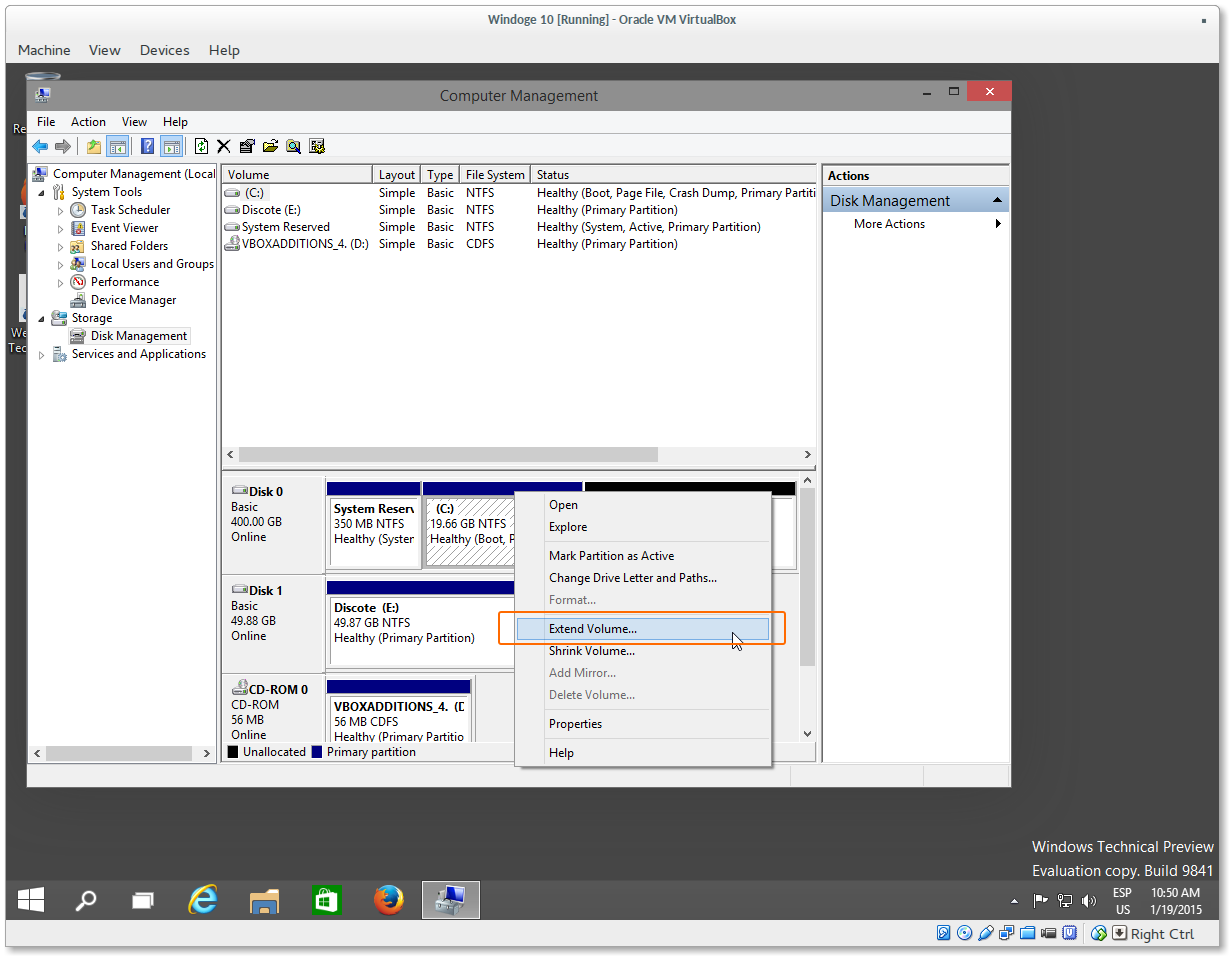The height and width of the screenshot is (956, 1229).
Task: Toggle the Action pane visibility toolbar icon
Action: pyautogui.click(x=170, y=146)
